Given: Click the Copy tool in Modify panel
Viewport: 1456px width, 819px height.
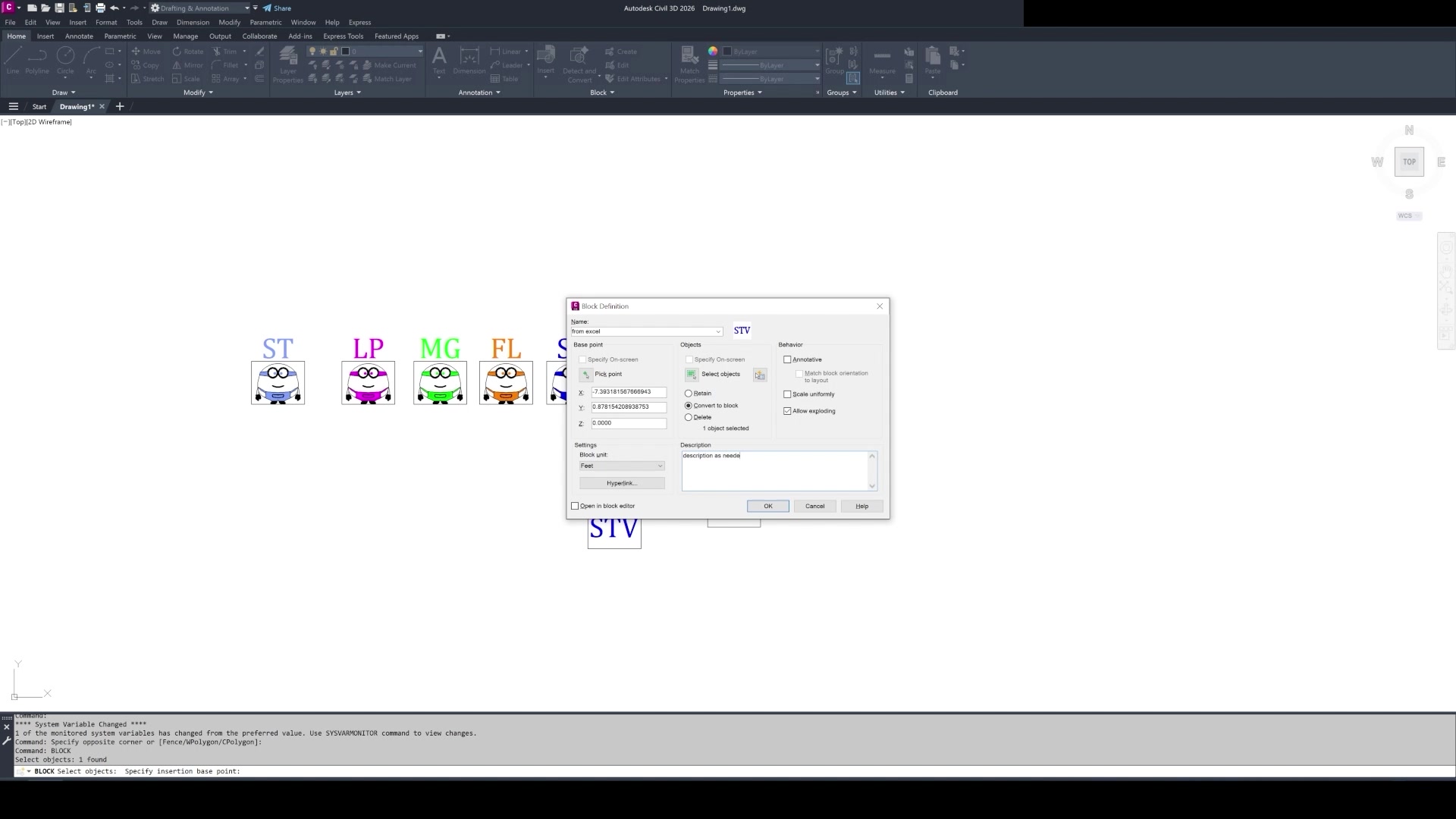Looking at the screenshot, I should (x=145, y=65).
